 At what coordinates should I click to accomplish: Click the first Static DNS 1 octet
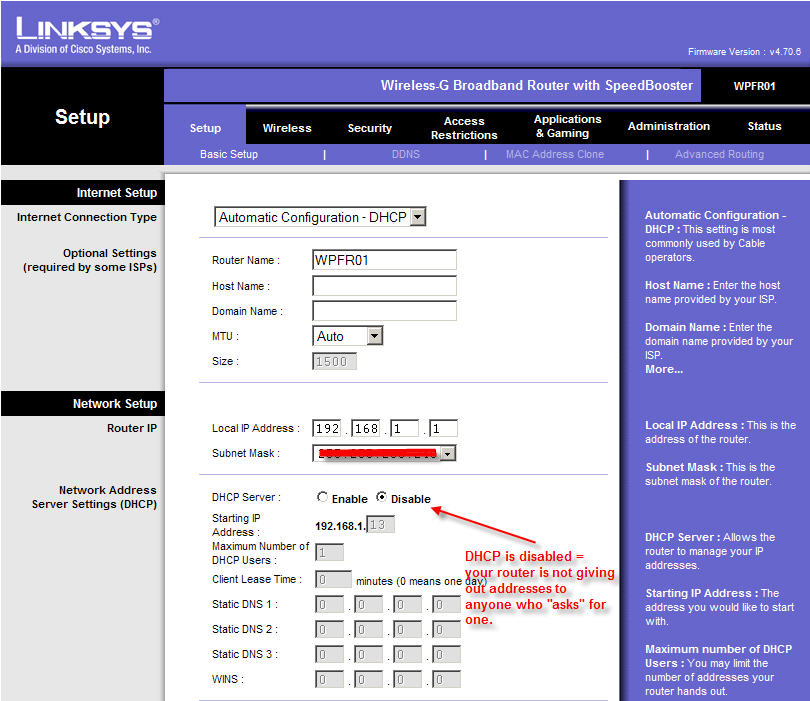point(330,604)
